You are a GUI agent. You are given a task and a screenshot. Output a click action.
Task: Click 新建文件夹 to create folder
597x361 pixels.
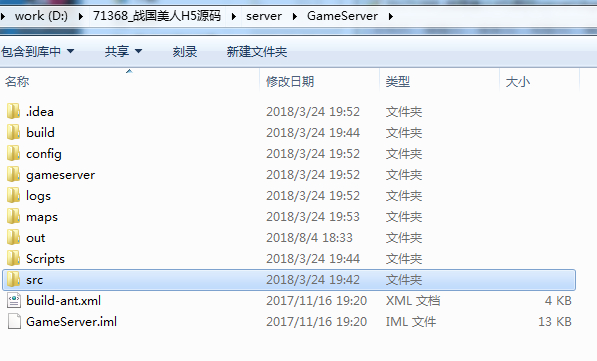[257, 51]
